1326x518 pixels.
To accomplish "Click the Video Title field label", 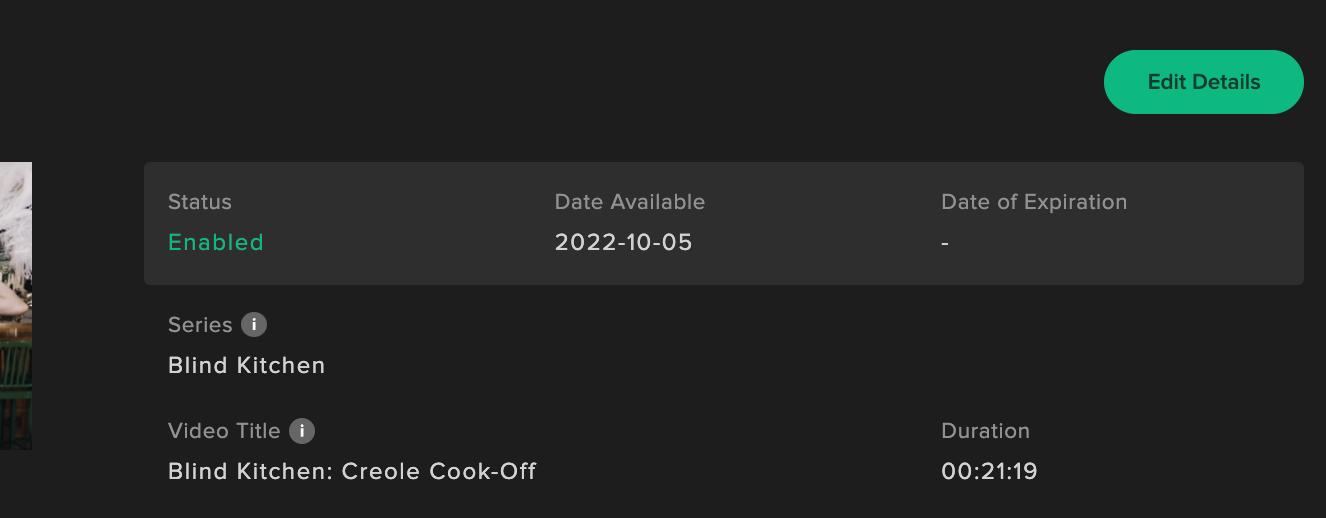I will point(224,431).
